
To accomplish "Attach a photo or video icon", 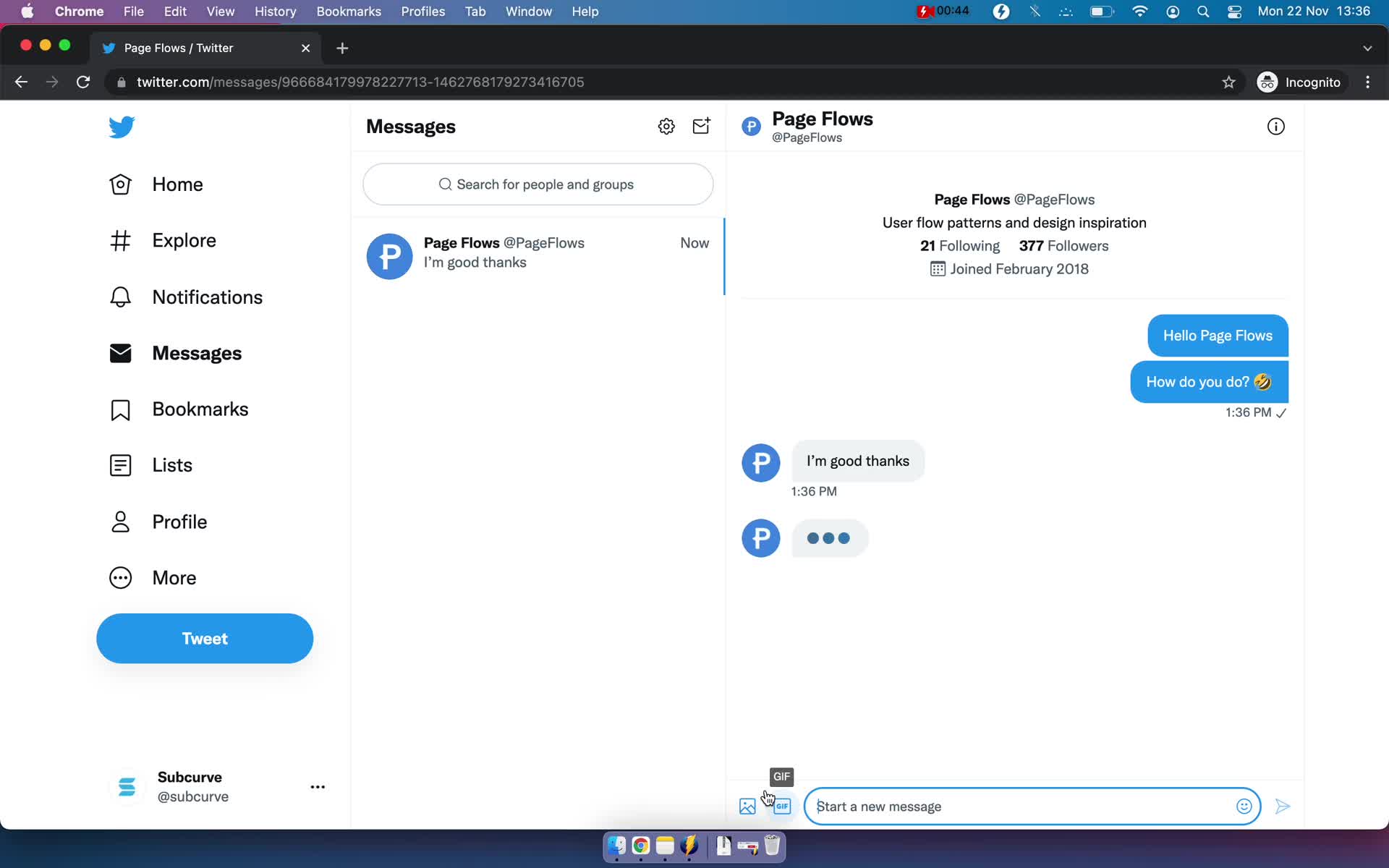I will pos(747,806).
